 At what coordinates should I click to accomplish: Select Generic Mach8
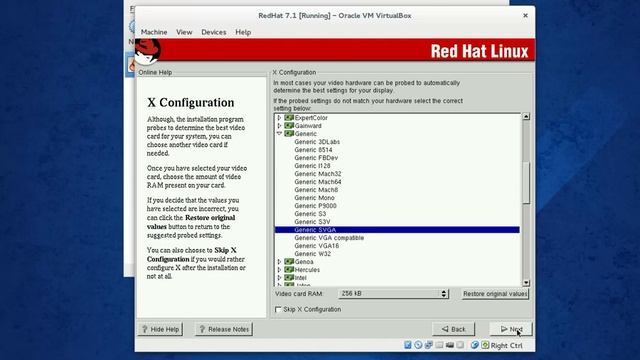[316, 190]
